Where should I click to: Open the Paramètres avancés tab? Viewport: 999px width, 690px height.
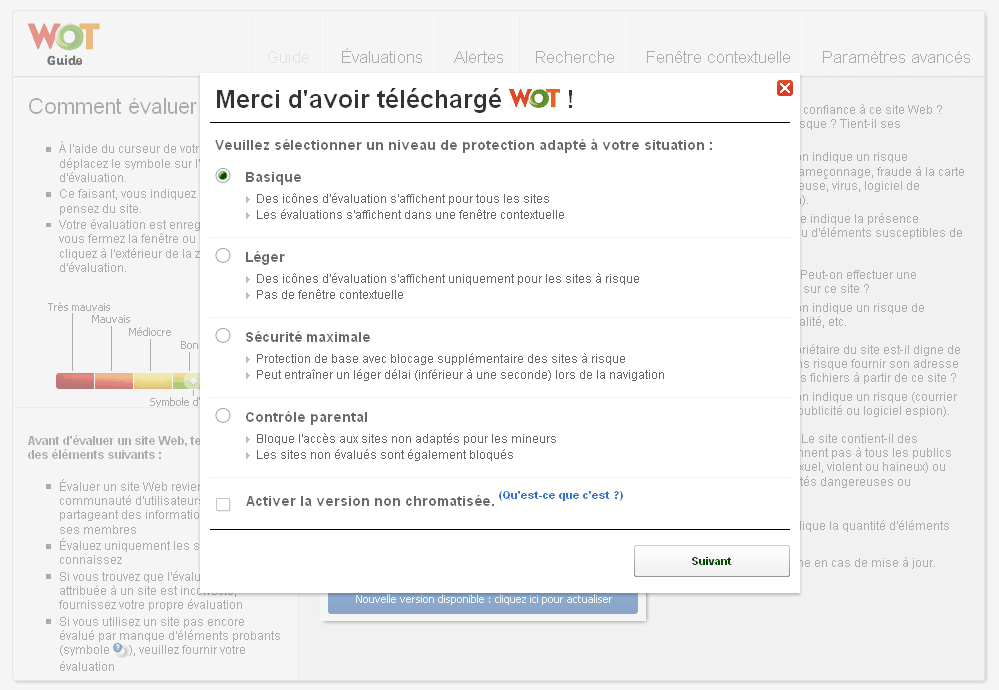896,57
